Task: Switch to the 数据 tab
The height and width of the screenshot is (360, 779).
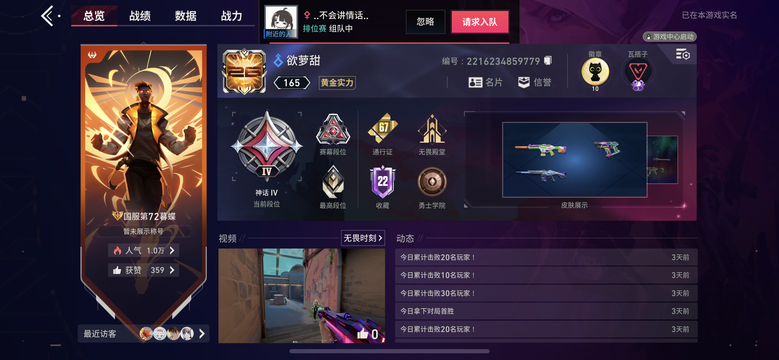Action: tap(186, 16)
